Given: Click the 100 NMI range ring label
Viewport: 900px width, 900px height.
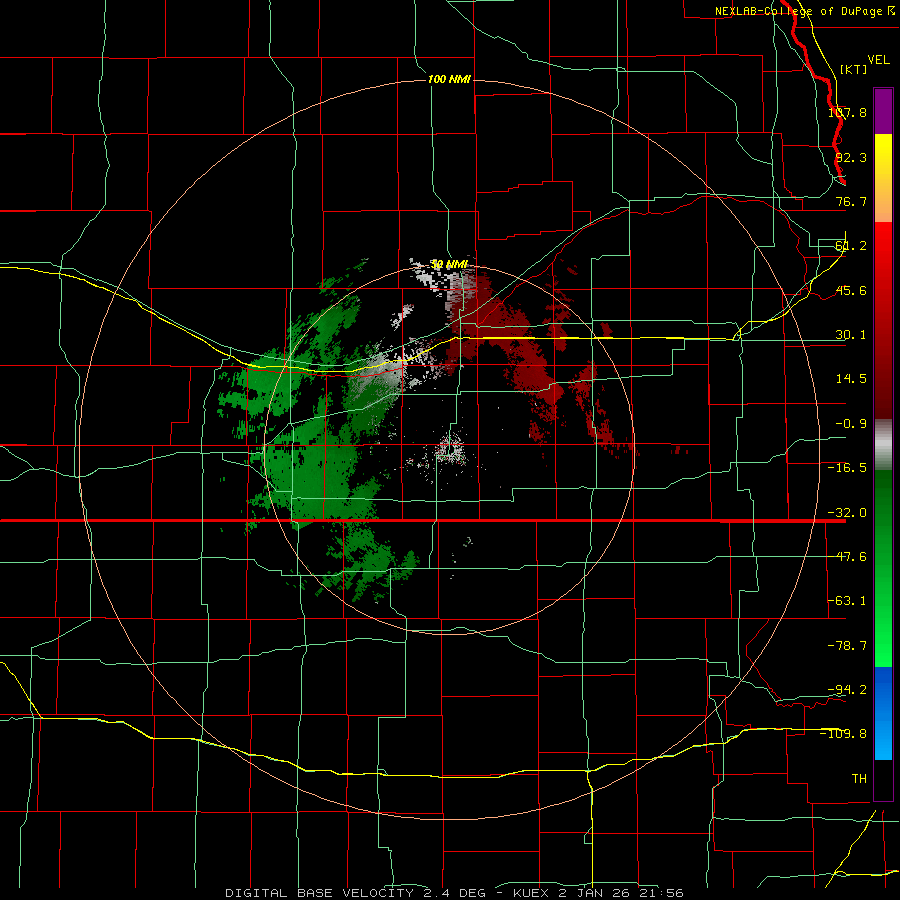Looking at the screenshot, I should point(449,79).
